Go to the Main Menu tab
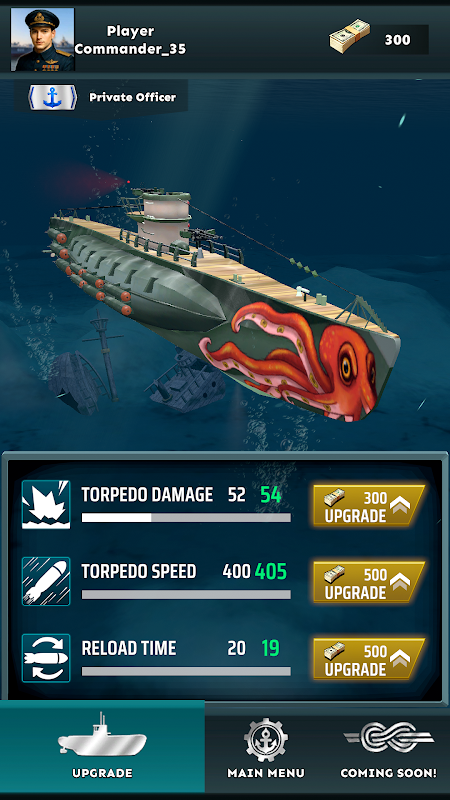Screen dimensions: 450x800 tap(266, 748)
